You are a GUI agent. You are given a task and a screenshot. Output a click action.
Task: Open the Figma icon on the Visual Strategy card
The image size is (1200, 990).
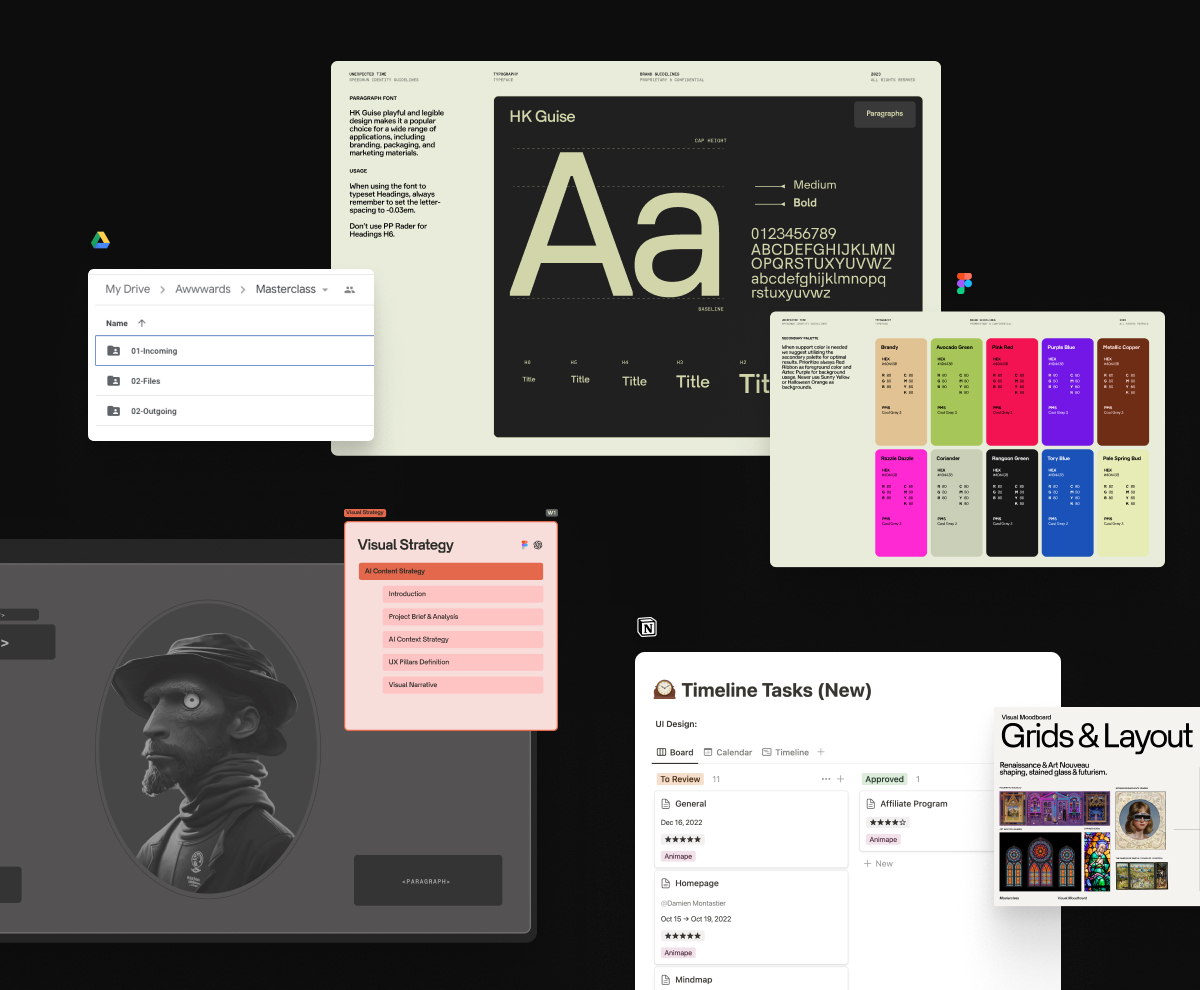pyautogui.click(x=524, y=545)
